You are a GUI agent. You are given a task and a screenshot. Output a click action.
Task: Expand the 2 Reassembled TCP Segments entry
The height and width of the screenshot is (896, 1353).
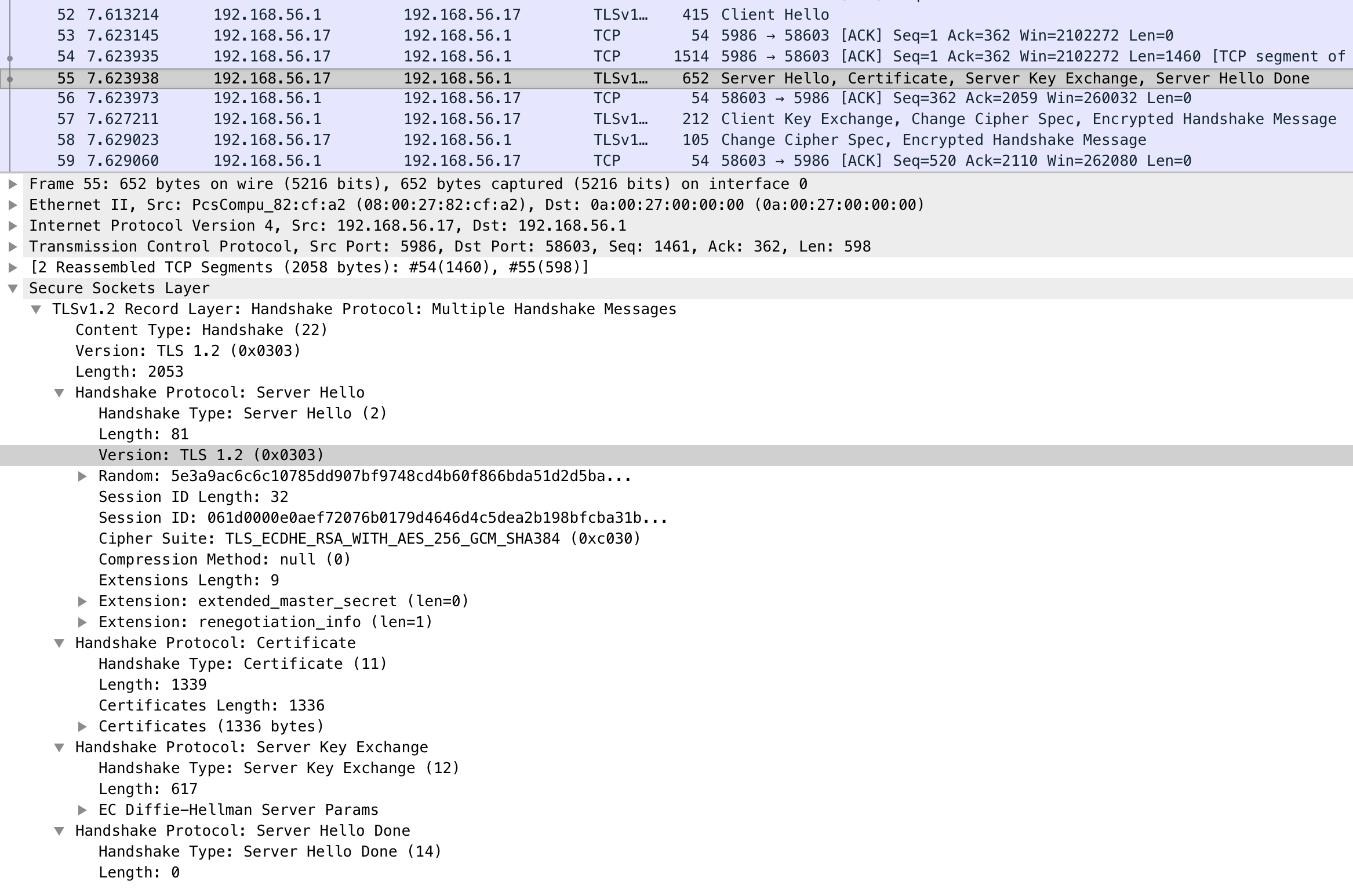click(13, 267)
